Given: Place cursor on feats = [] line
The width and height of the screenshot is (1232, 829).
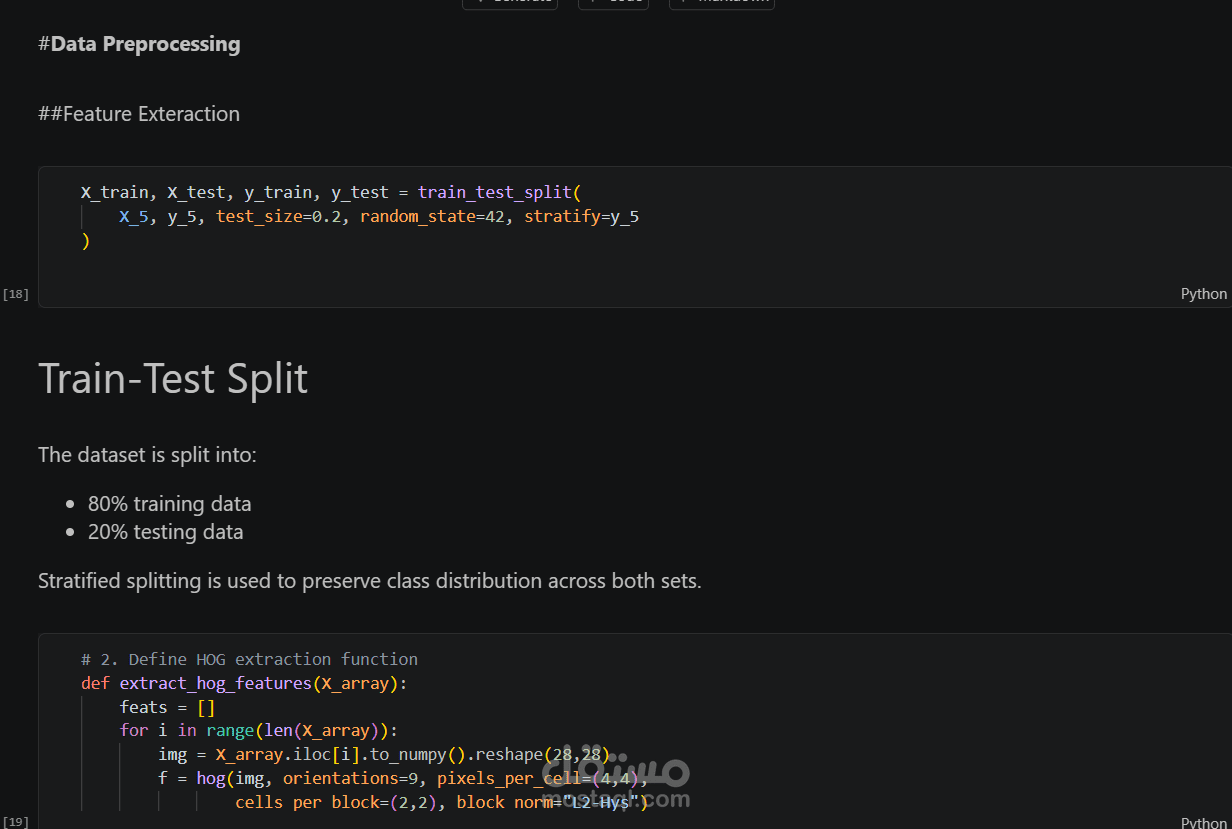Looking at the screenshot, I should pos(167,707).
